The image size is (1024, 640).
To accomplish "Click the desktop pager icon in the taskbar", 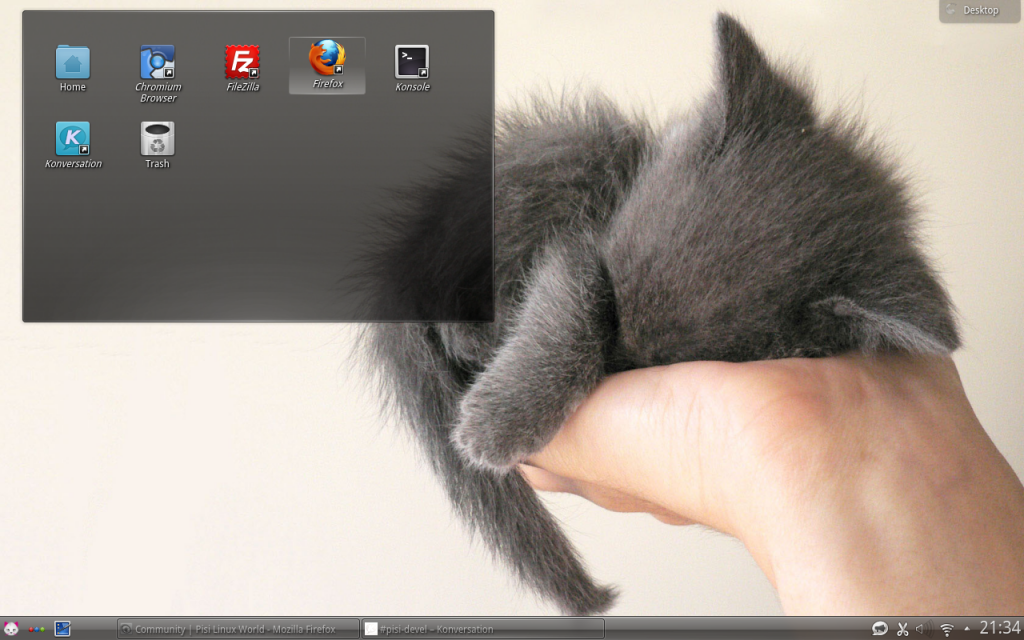I will point(62,628).
